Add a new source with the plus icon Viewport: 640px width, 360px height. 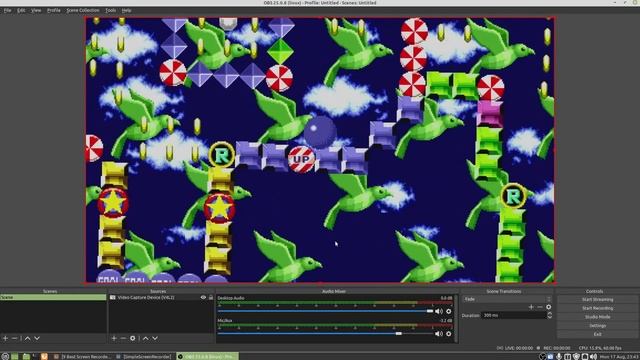click(x=114, y=338)
